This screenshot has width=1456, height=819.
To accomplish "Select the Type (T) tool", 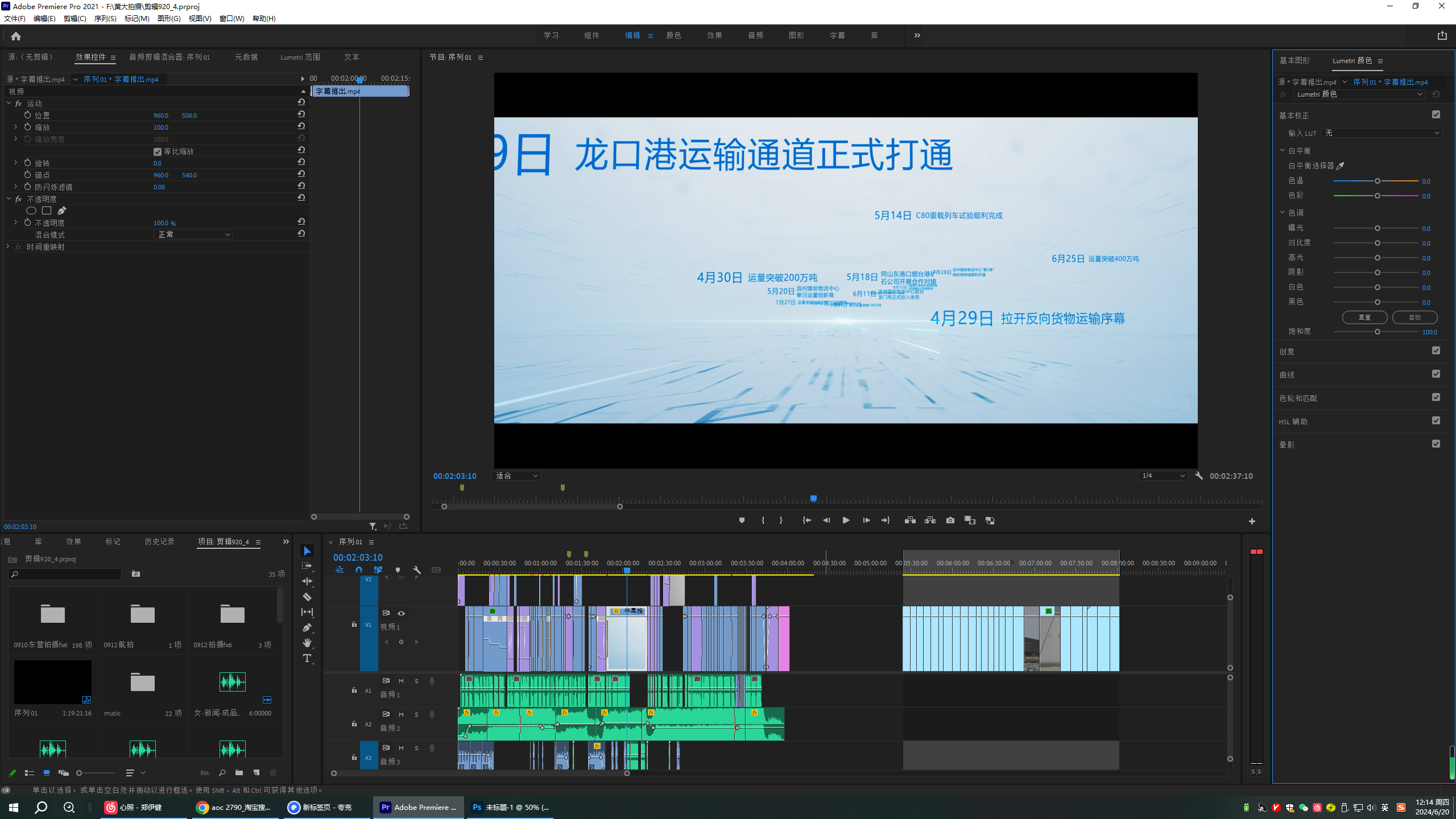I will pyautogui.click(x=307, y=658).
